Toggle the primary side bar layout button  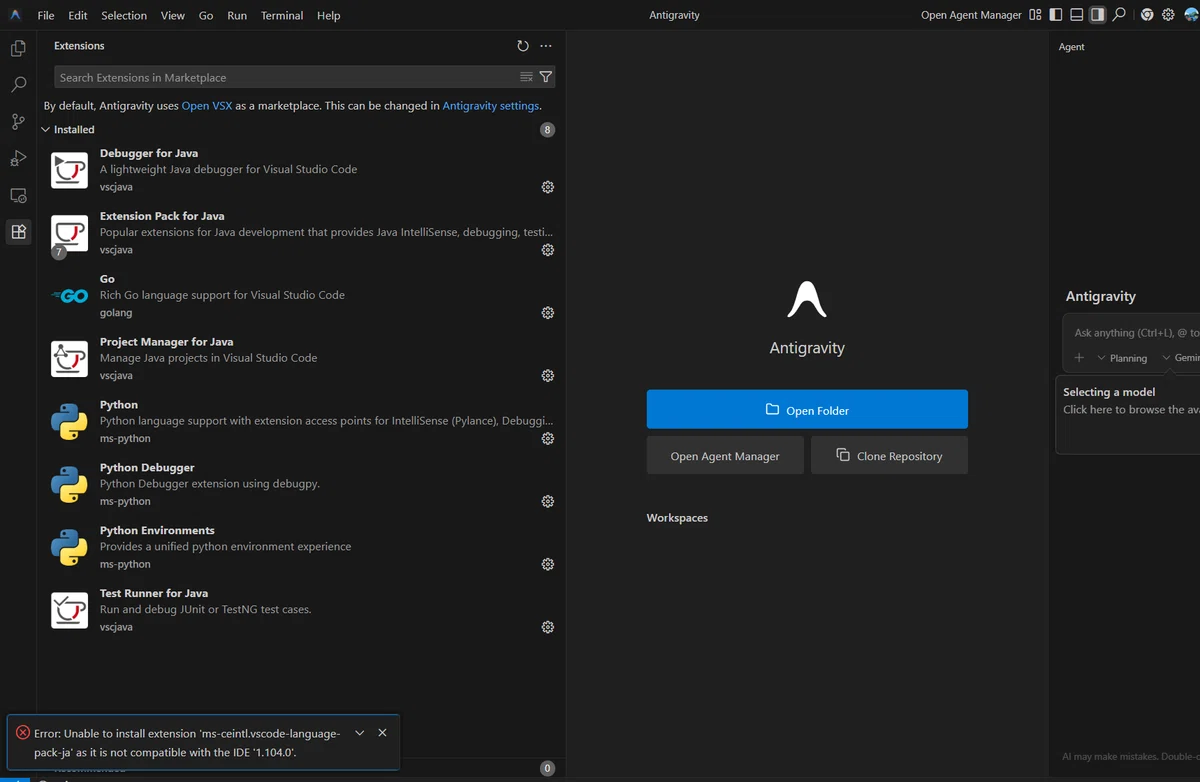(1056, 15)
